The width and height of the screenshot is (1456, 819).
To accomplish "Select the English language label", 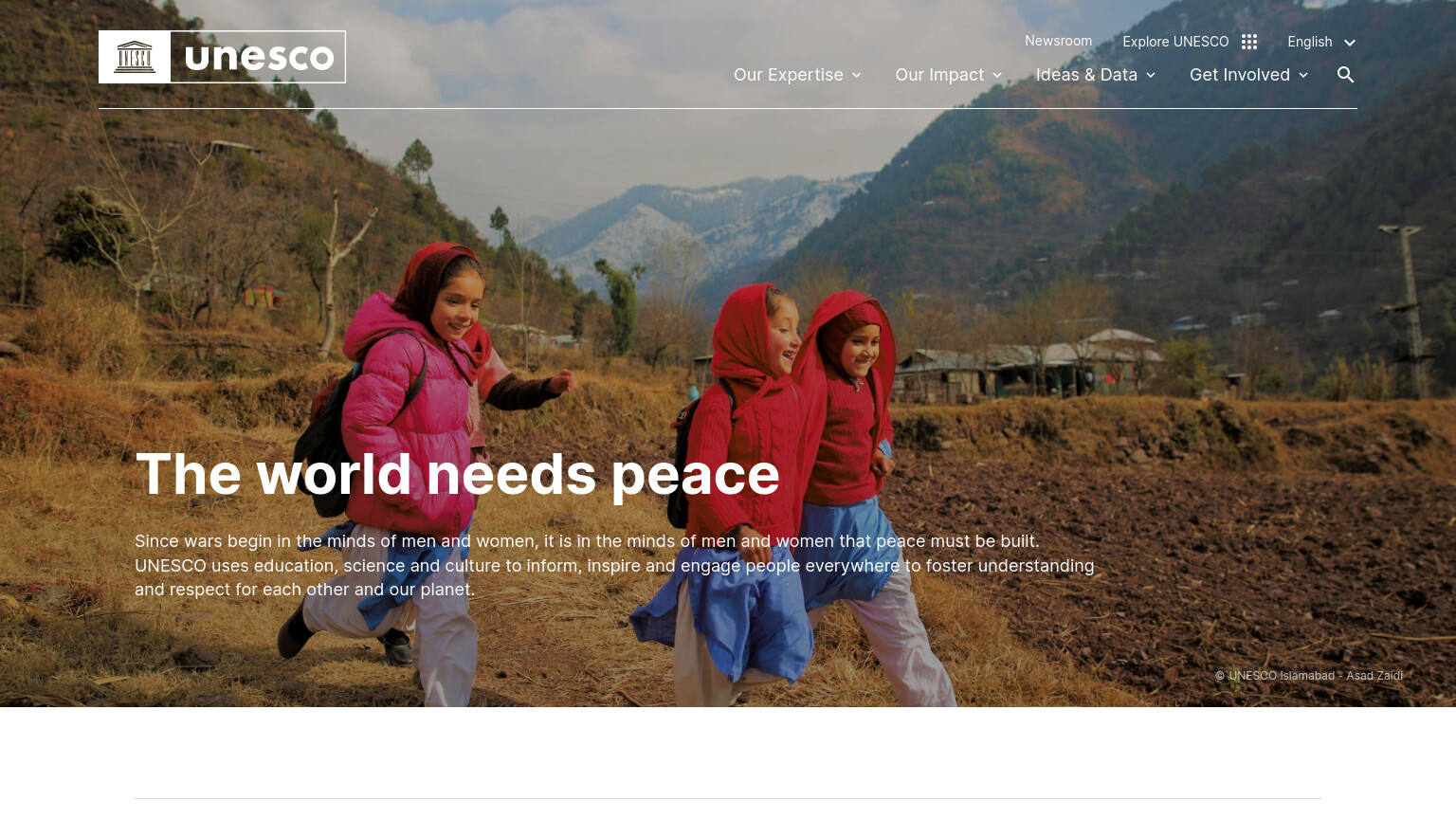I will pyautogui.click(x=1310, y=42).
